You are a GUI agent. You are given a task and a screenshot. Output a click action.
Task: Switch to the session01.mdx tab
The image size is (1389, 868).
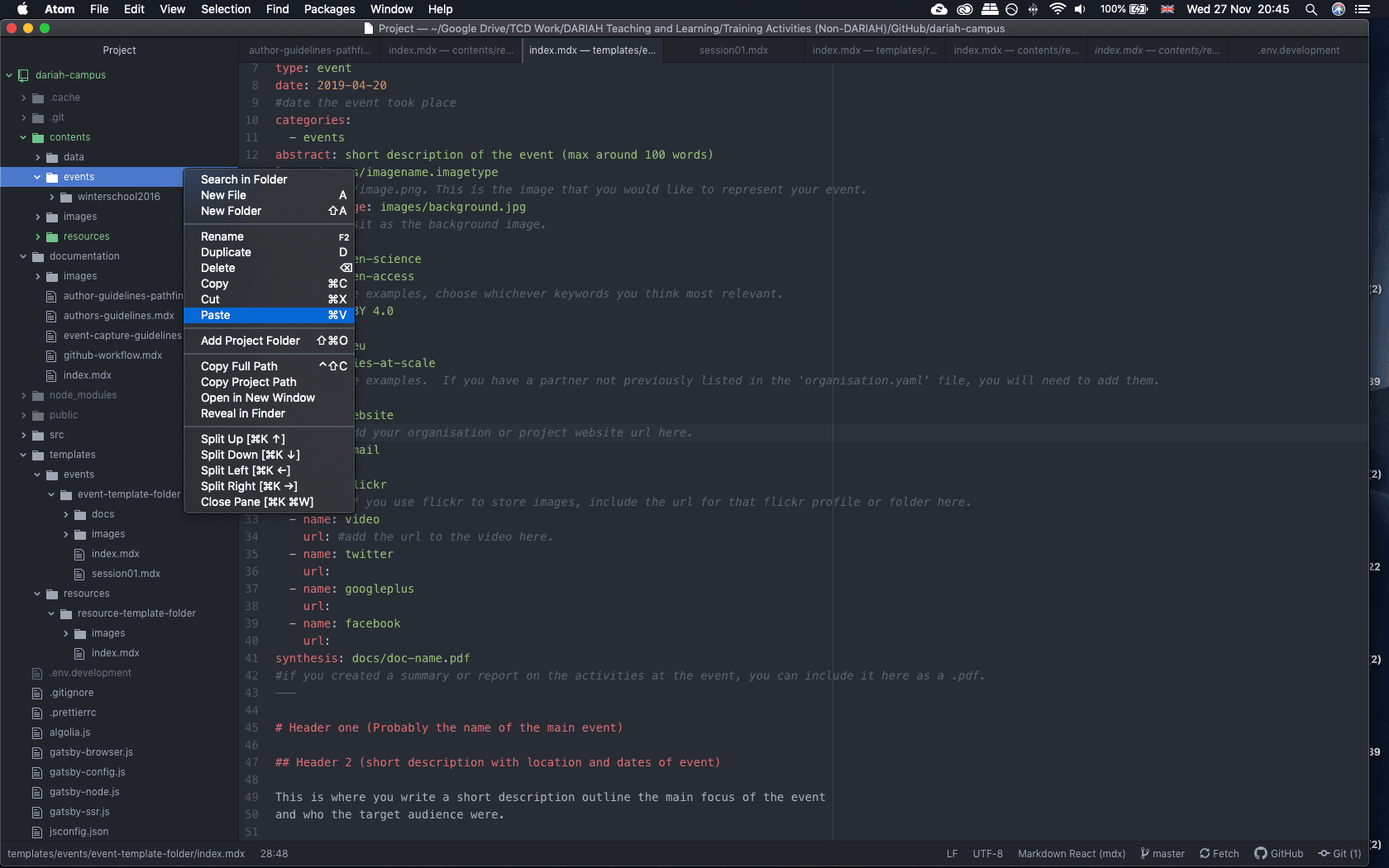tap(733, 50)
